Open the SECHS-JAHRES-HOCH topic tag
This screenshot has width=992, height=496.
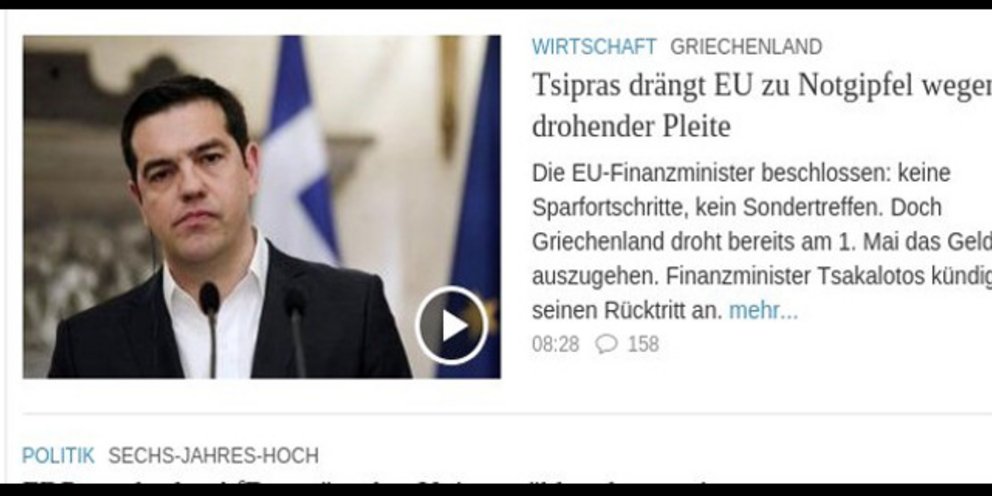click(213, 456)
